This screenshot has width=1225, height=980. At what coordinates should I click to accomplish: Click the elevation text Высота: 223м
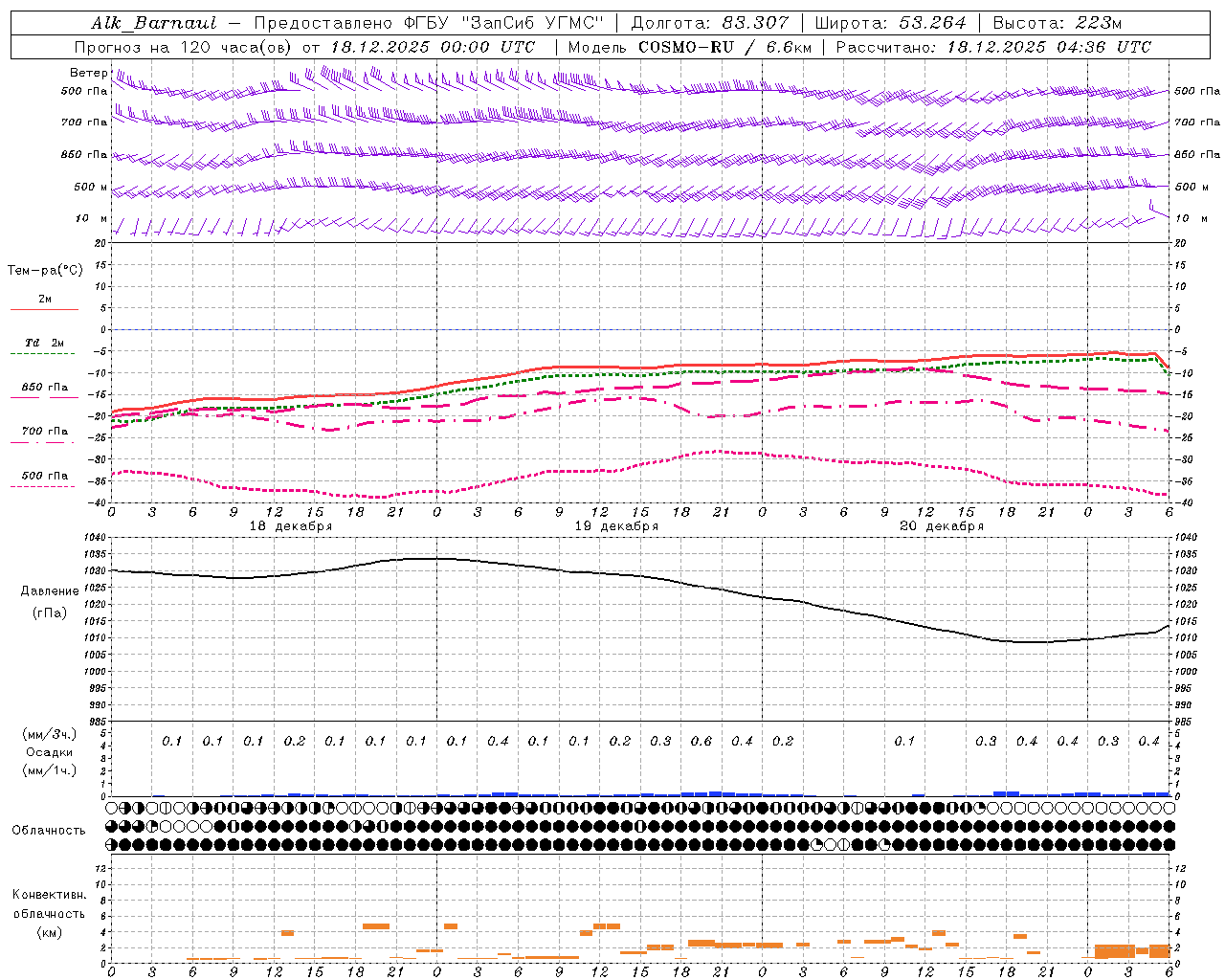pos(1057,23)
